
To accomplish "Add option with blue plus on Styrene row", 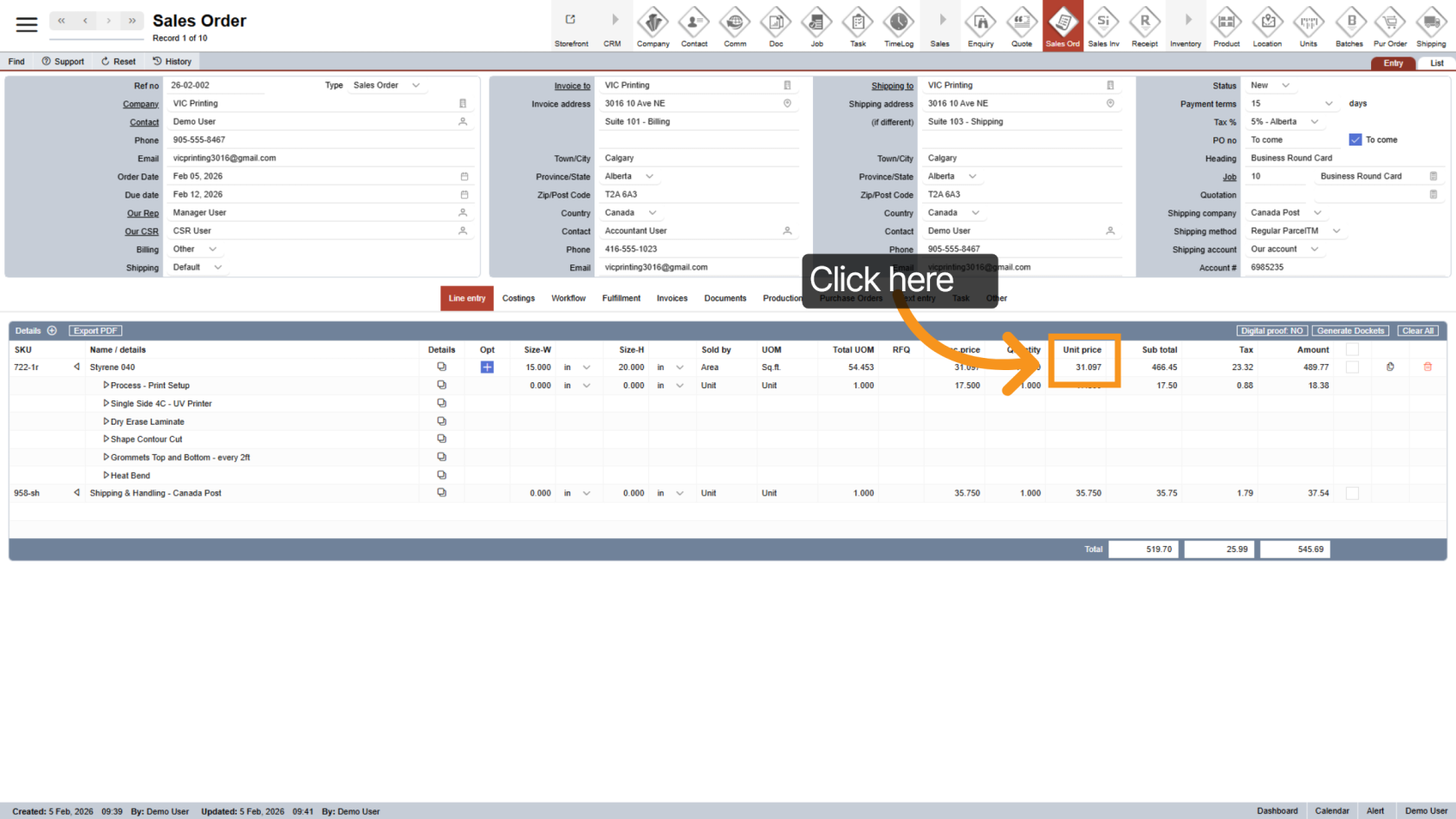I will (487, 367).
